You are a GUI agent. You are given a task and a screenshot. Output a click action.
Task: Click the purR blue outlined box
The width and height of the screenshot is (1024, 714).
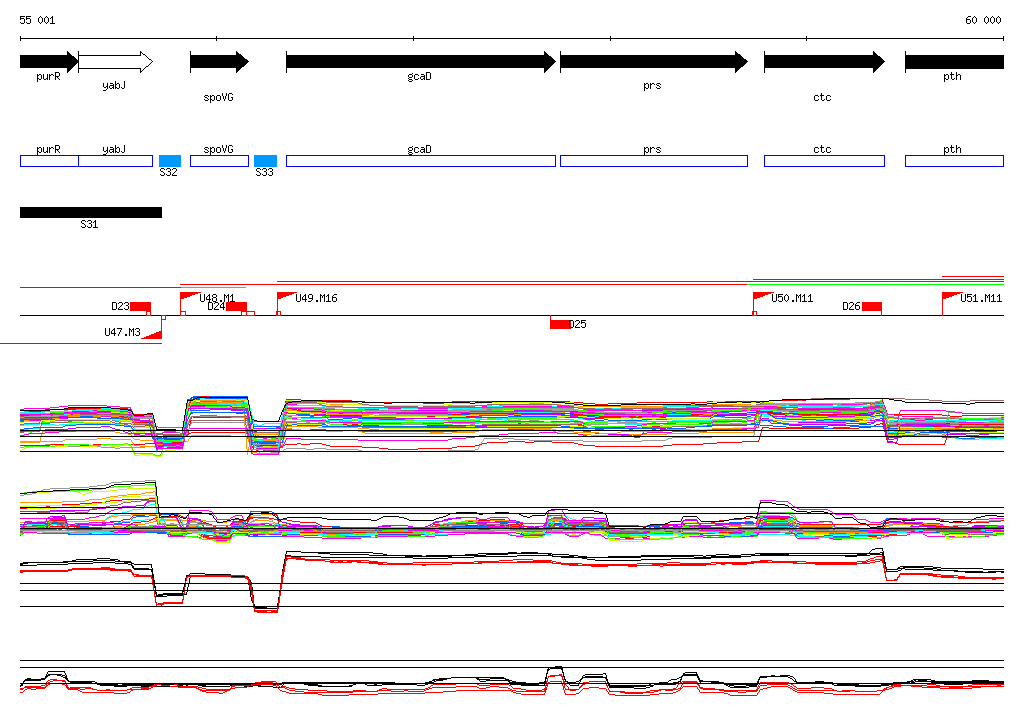(x=49, y=161)
